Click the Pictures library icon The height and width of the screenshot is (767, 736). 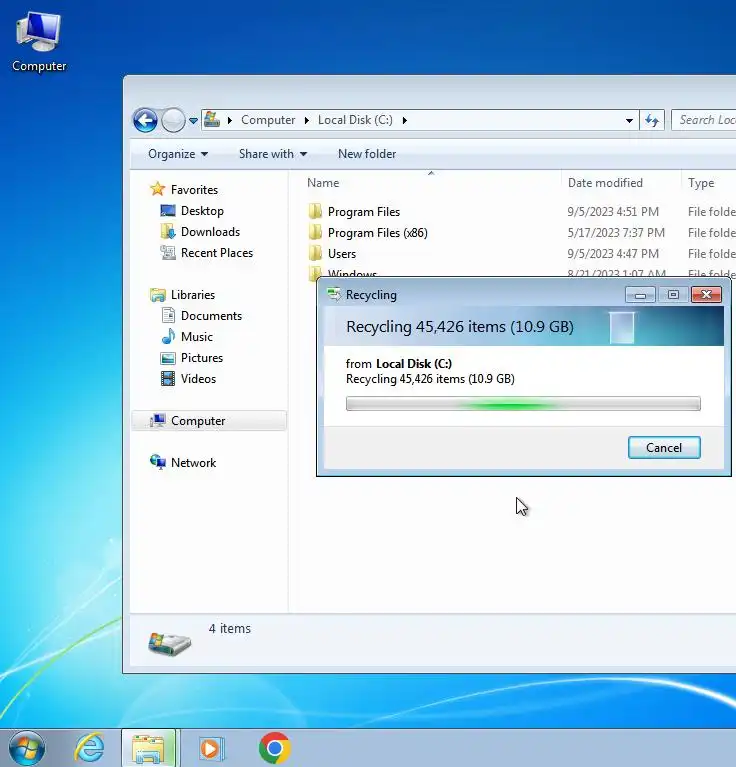(168, 358)
